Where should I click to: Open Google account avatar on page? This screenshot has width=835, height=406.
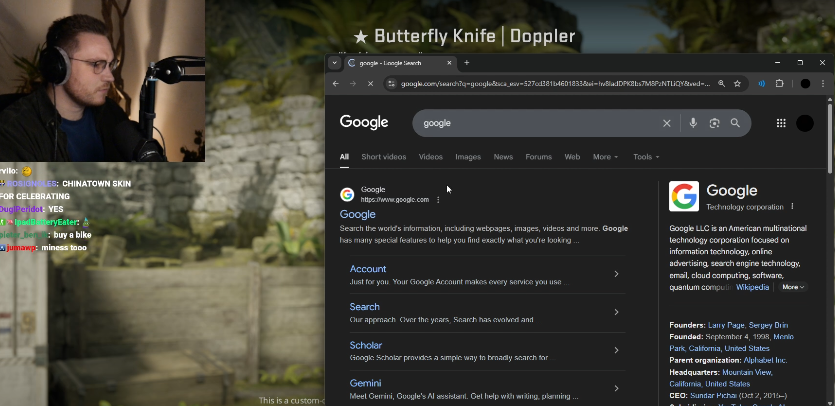tap(805, 123)
